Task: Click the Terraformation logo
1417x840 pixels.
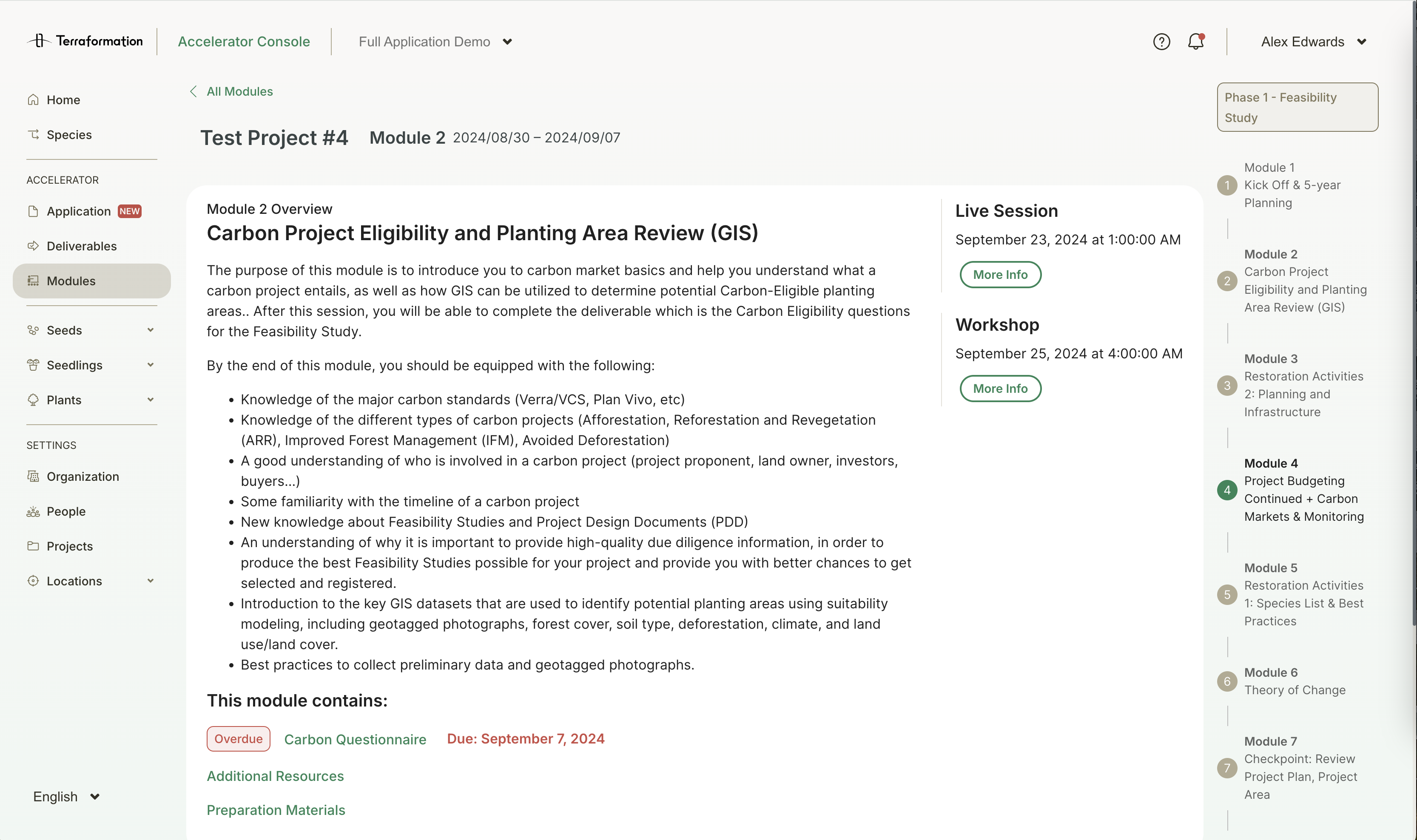Action: click(x=85, y=41)
